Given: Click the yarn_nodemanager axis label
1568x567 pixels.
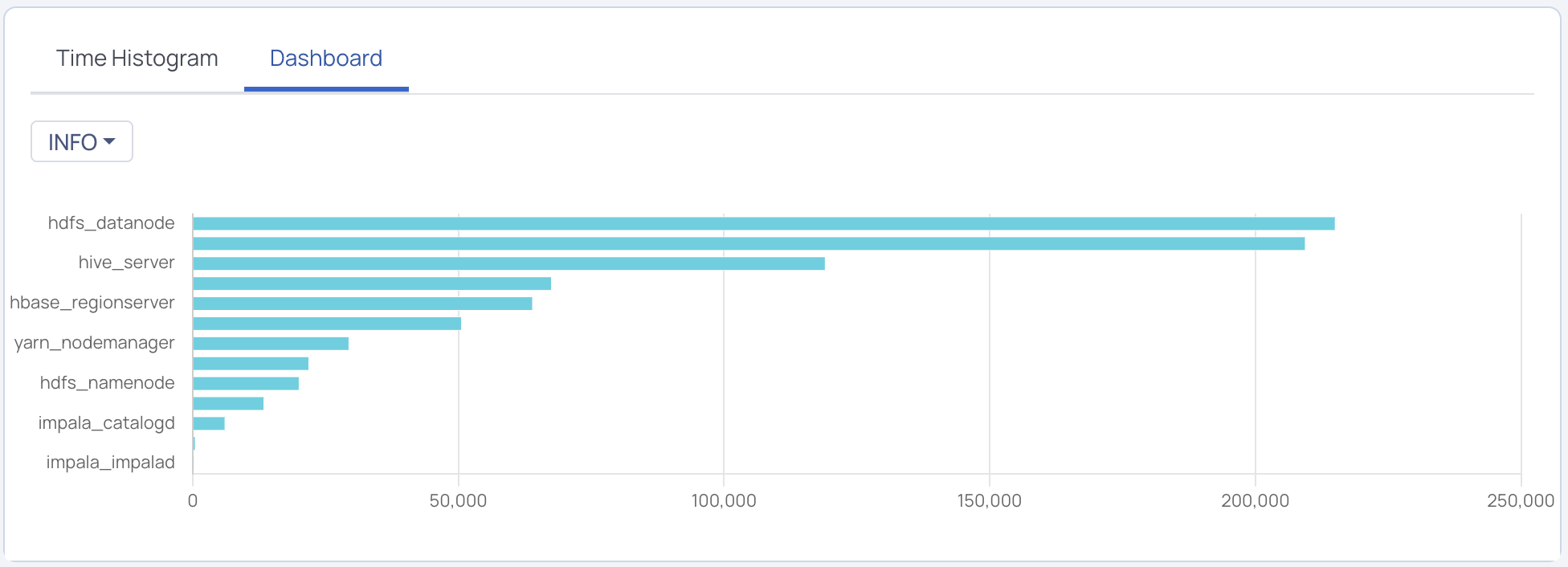Looking at the screenshot, I should pos(94,343).
